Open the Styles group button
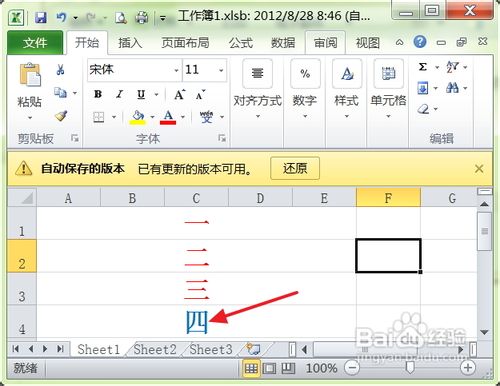The image size is (500, 386). click(x=347, y=89)
